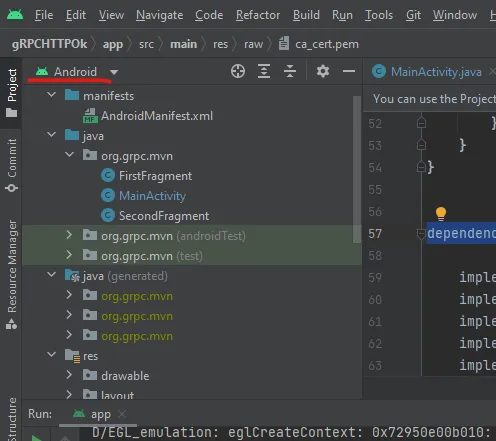Click Collapse All icon in Project panel
This screenshot has height=441, width=496.
(290, 71)
